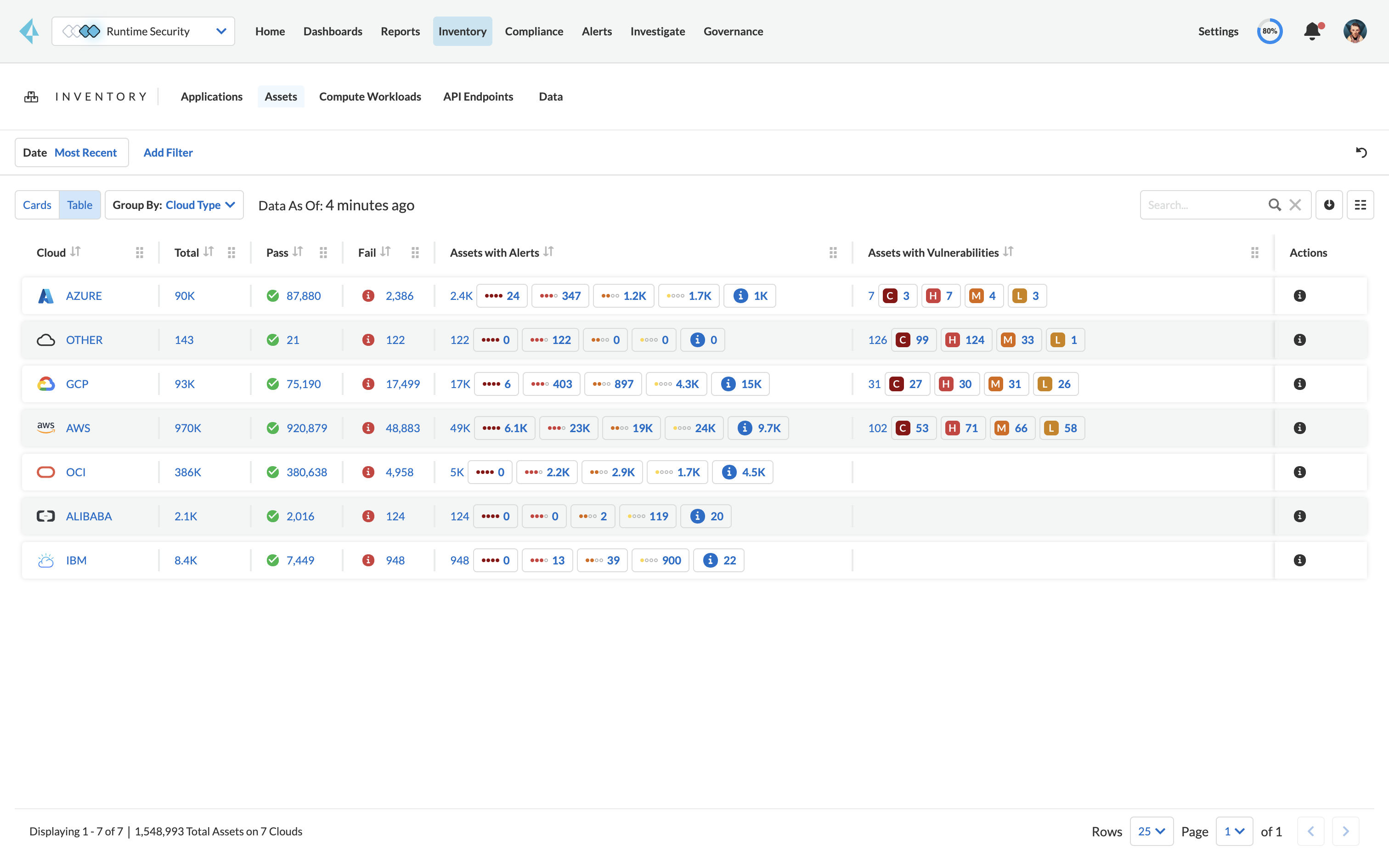The image size is (1389, 868).
Task: Clear search with the X icon
Action: click(x=1295, y=205)
